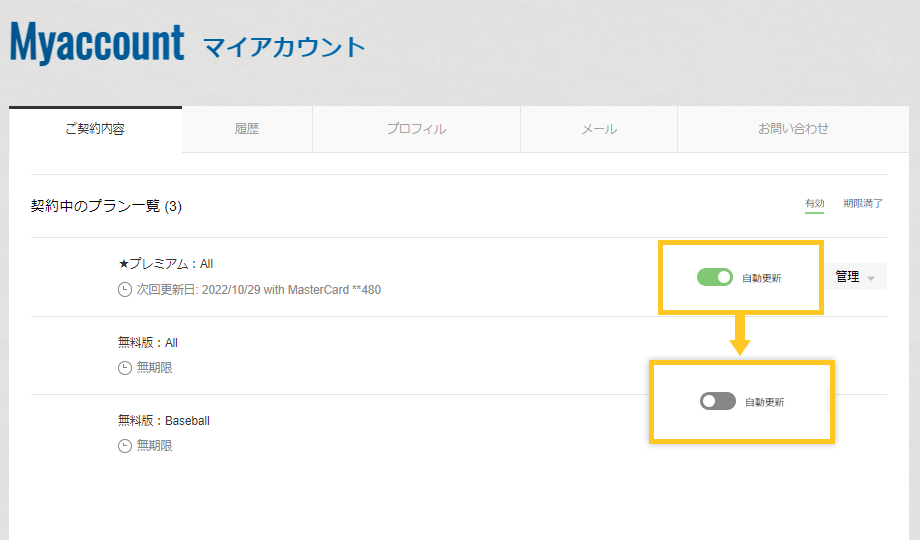920x540 pixels.
Task: Click the clock icon in 無料版：Baseball row
Action: click(x=125, y=446)
